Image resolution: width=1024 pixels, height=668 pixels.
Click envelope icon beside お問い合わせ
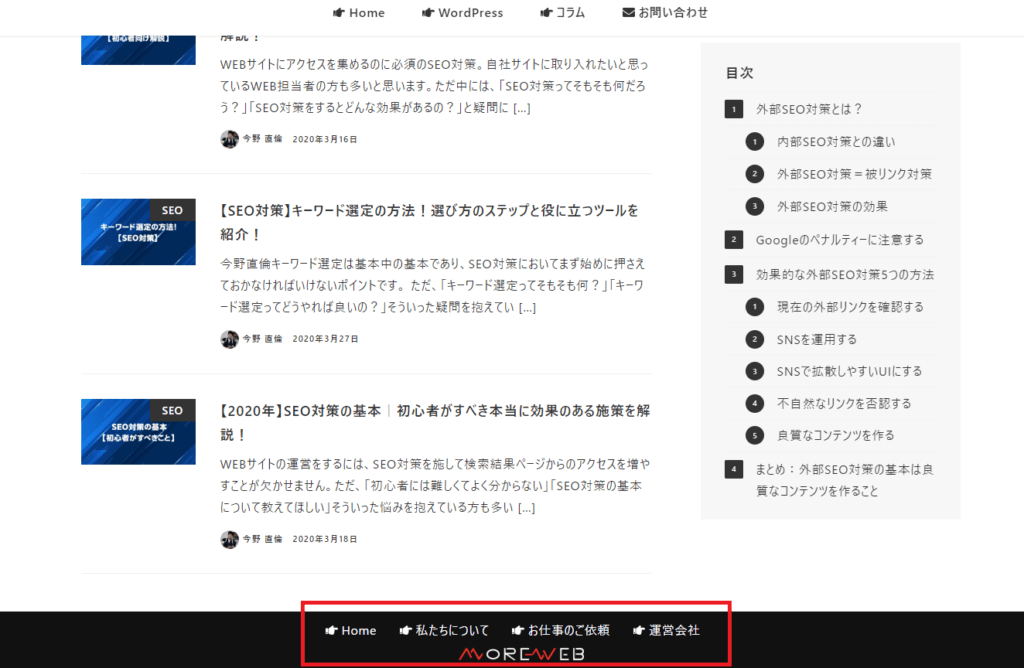point(628,12)
